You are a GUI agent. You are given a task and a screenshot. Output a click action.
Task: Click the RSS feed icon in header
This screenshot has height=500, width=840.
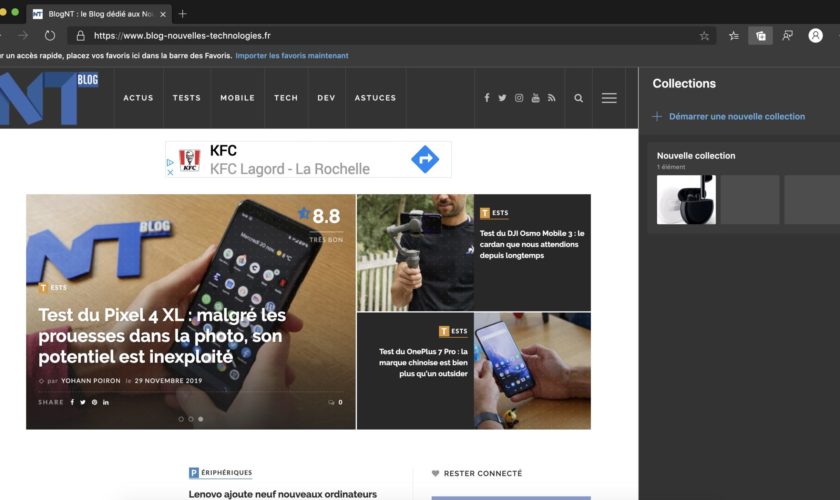click(x=551, y=98)
